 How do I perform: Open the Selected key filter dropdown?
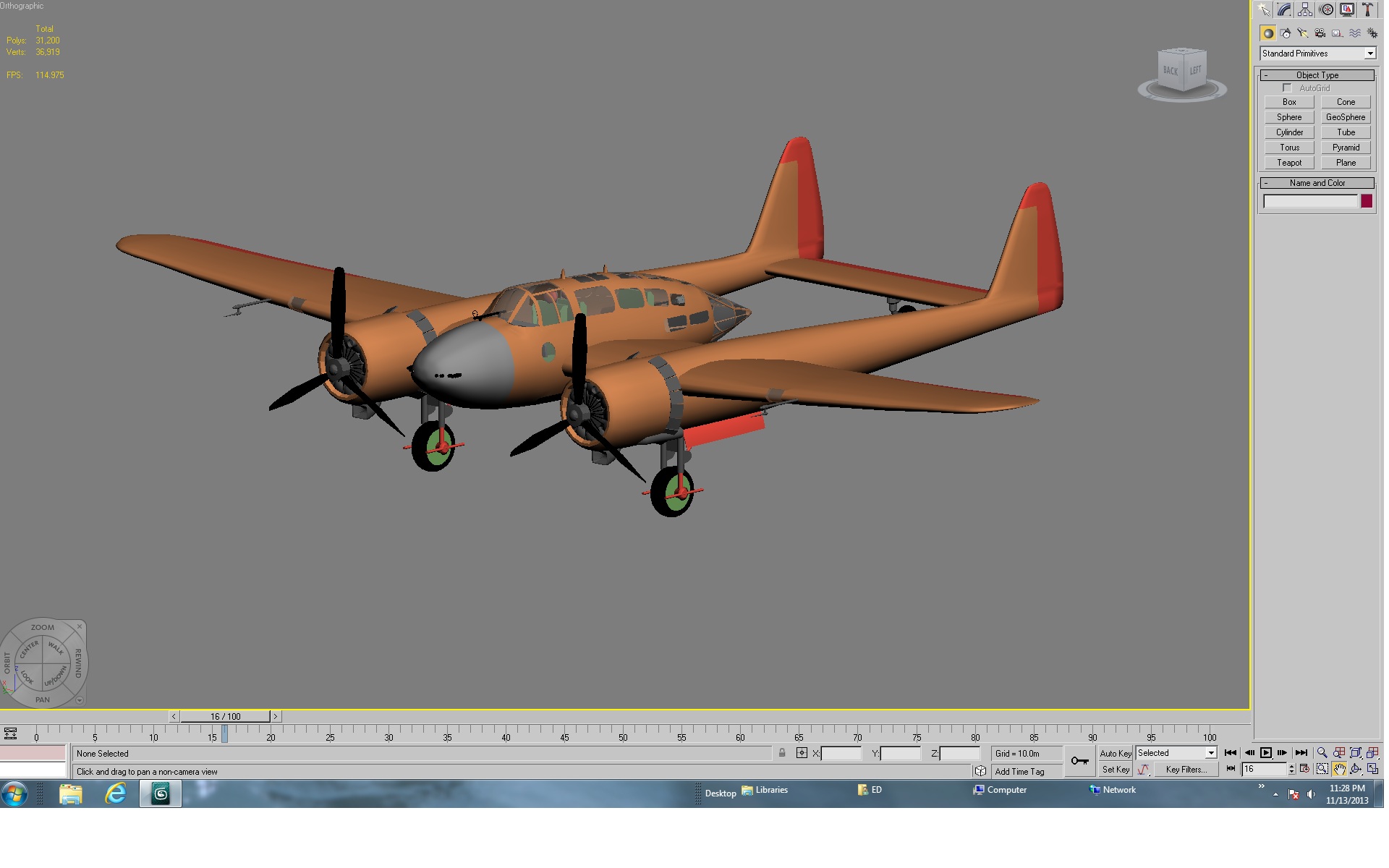point(1176,753)
